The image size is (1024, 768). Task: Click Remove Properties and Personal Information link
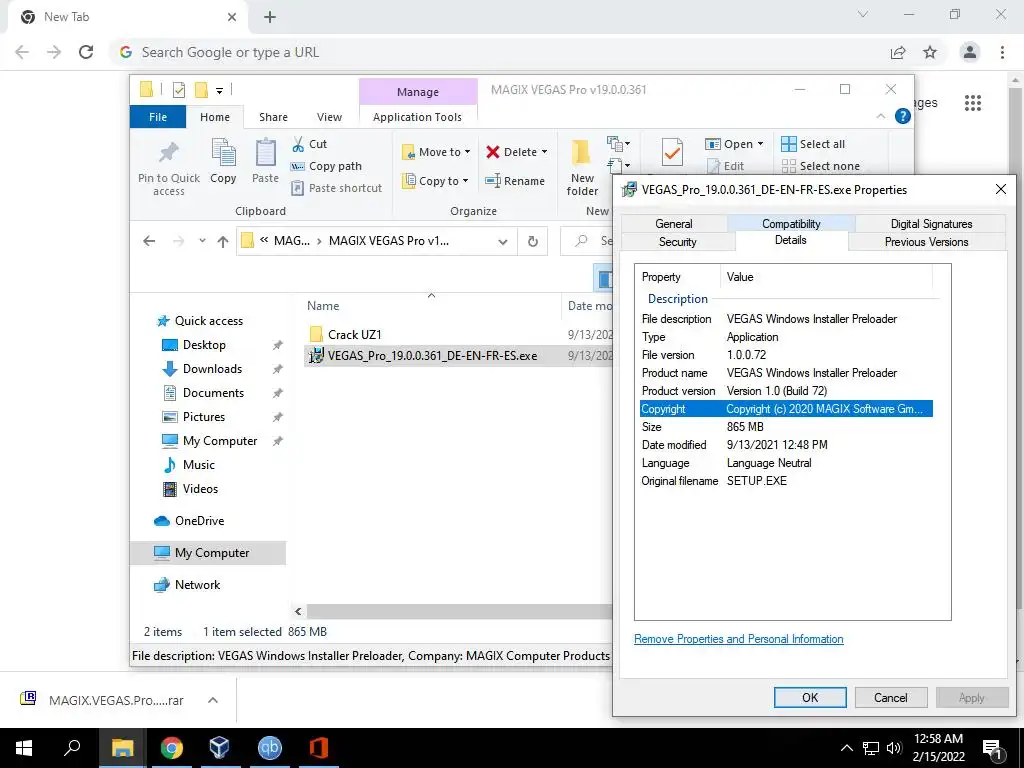tap(739, 639)
